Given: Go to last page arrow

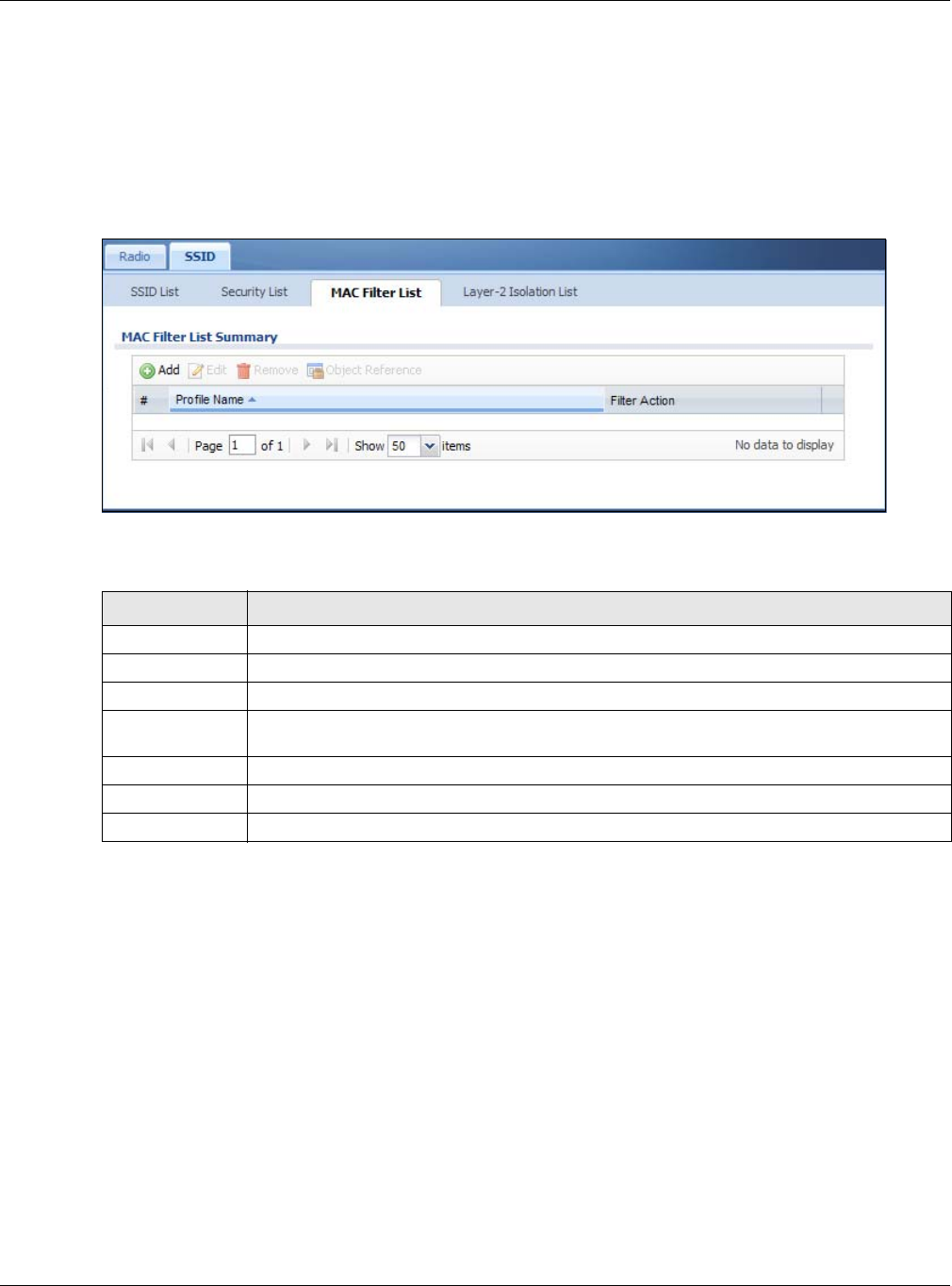Looking at the screenshot, I should click(331, 445).
